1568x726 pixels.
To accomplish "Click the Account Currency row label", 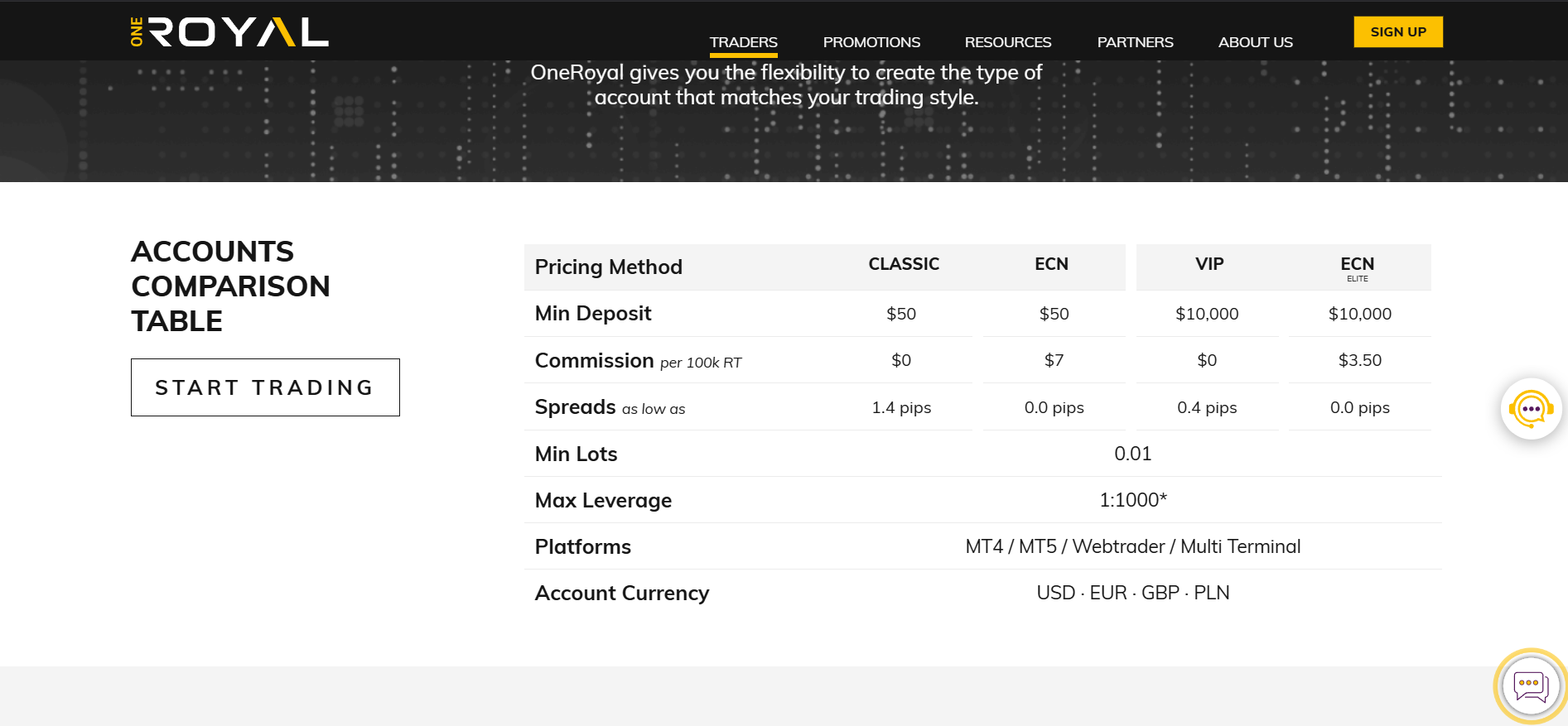I will (622, 593).
